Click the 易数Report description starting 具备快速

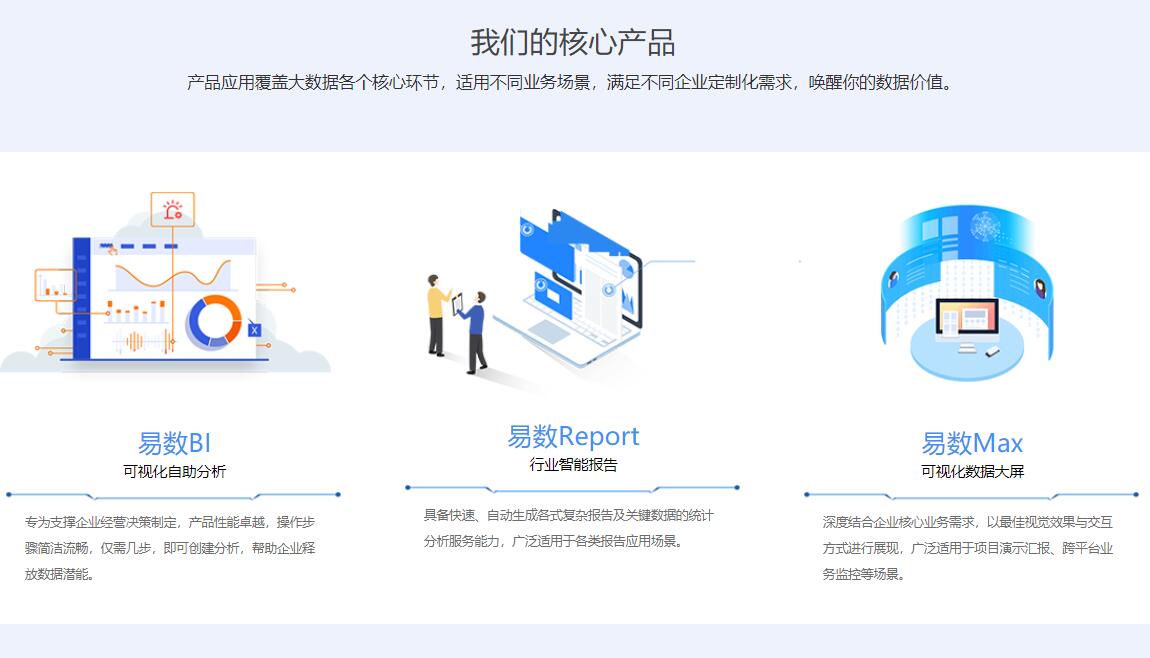(568, 528)
